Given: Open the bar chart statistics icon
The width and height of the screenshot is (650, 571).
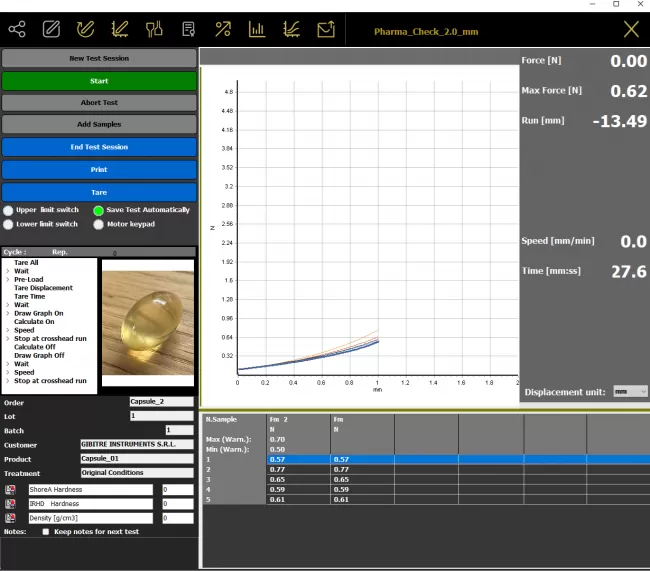Looking at the screenshot, I should (x=257, y=29).
